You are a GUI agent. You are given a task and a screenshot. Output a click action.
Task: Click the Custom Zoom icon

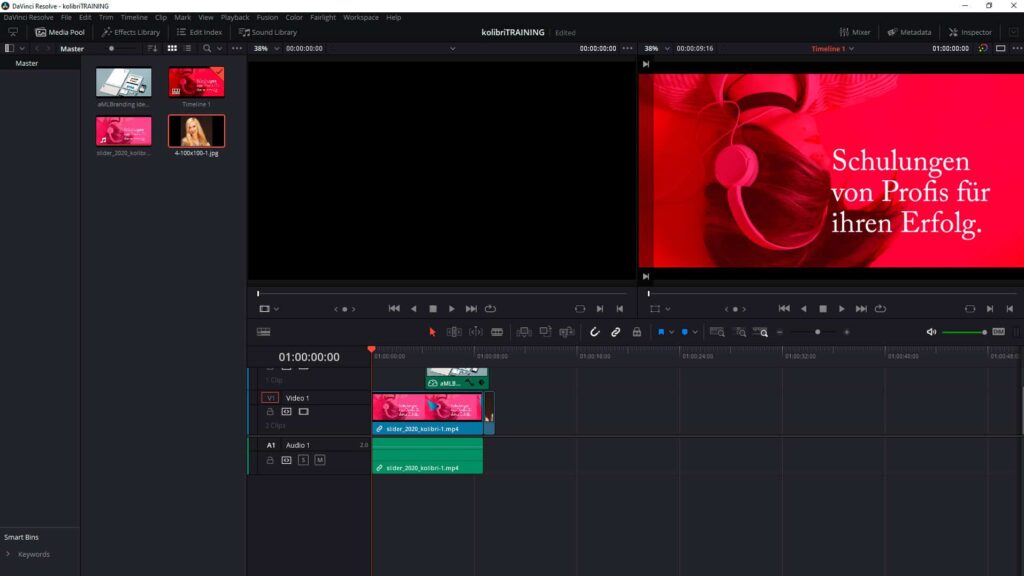tap(760, 332)
